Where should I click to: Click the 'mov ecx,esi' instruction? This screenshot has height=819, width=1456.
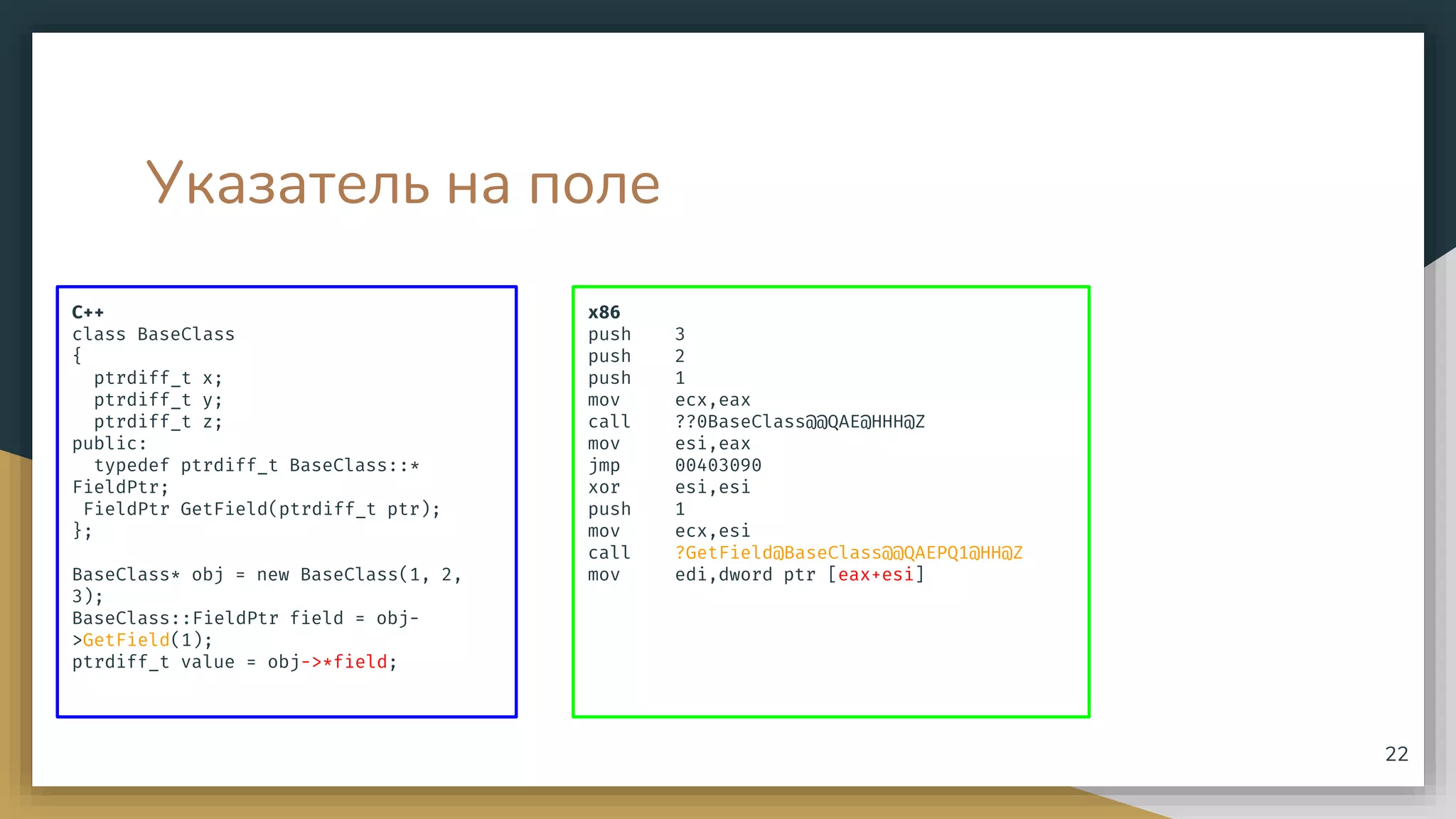pos(669,531)
